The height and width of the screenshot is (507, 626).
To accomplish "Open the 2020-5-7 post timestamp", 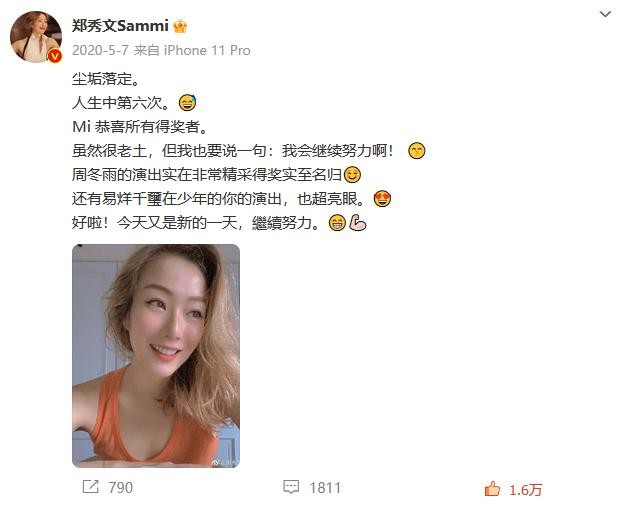I will click(100, 50).
